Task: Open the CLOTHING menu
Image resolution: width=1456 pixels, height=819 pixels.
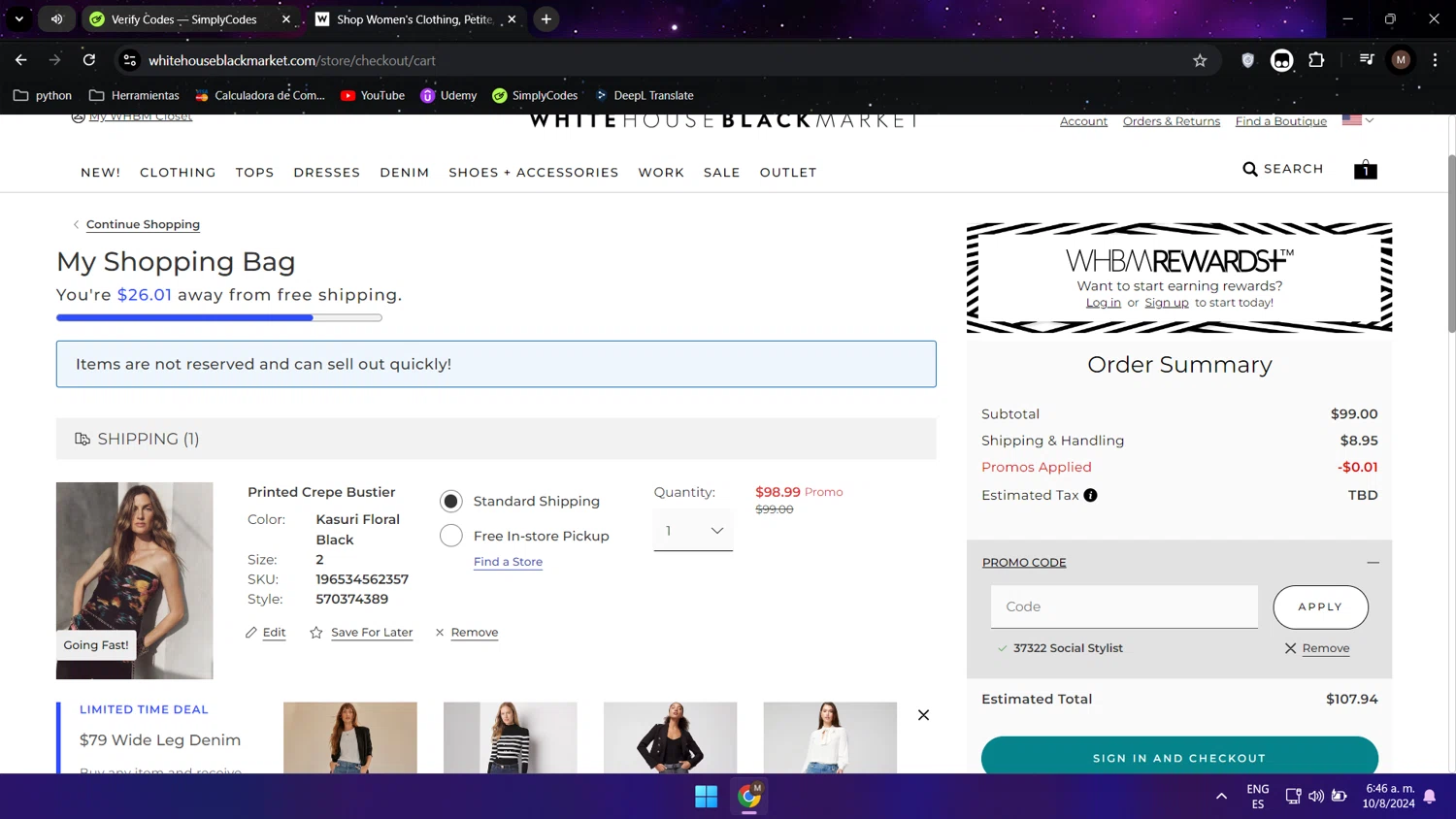Action: point(178,173)
